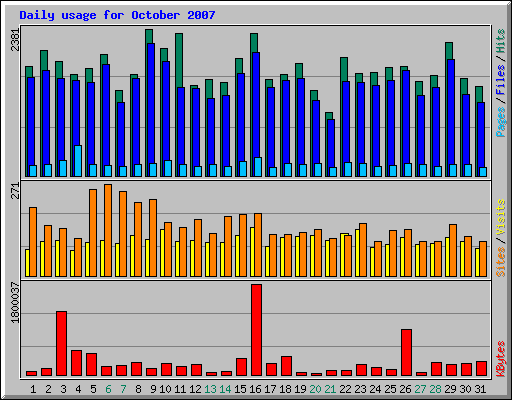This screenshot has height=400, width=512.
Task: Select the red KBytes bar for day 18
Action: [x=286, y=366]
